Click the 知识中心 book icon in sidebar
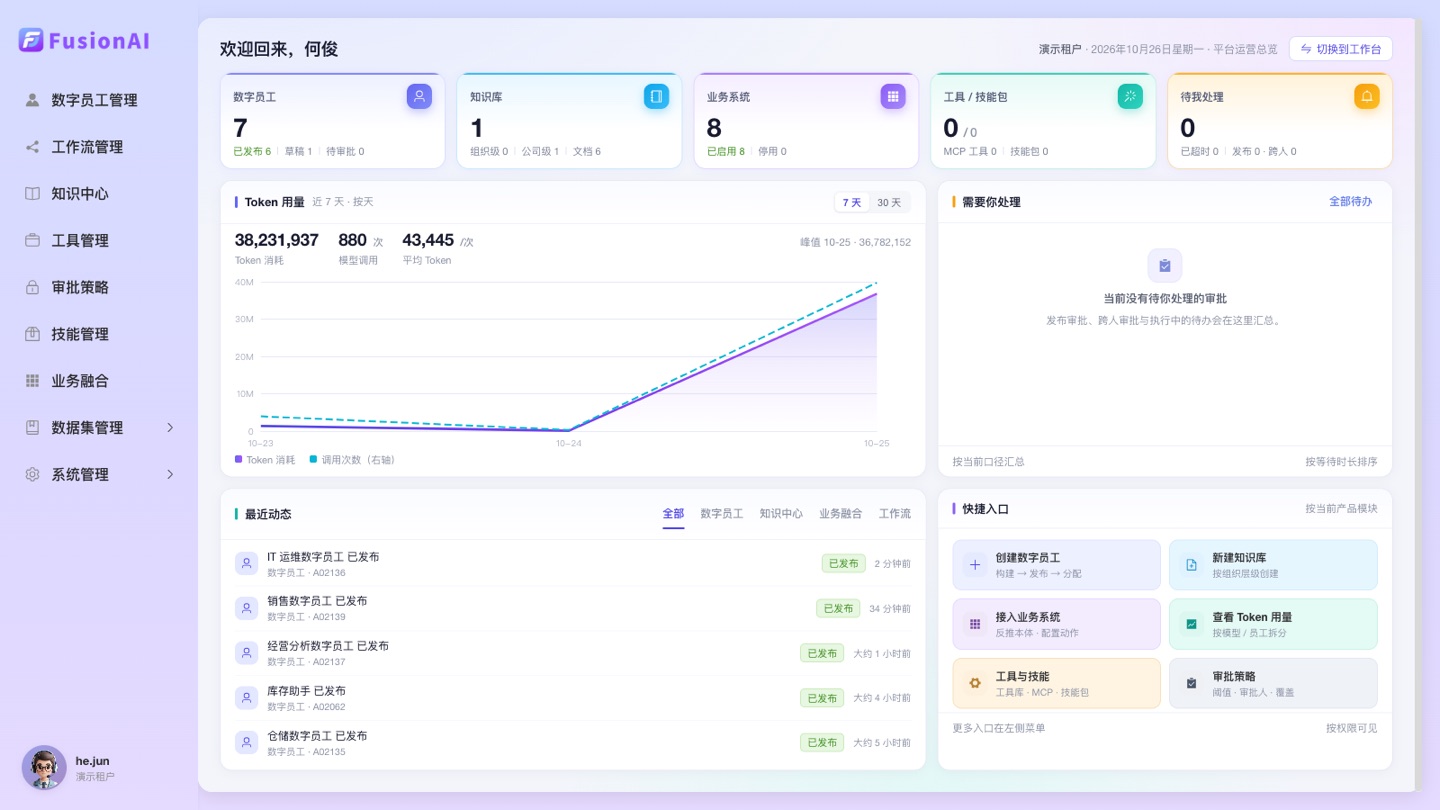This screenshot has height=810, width=1440. (32, 194)
